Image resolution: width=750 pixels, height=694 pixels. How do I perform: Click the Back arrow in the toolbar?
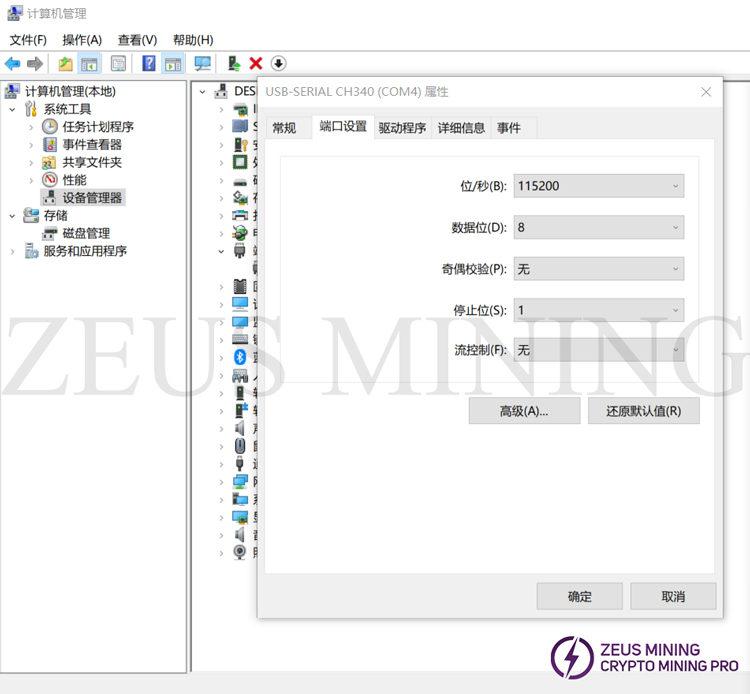pos(13,64)
